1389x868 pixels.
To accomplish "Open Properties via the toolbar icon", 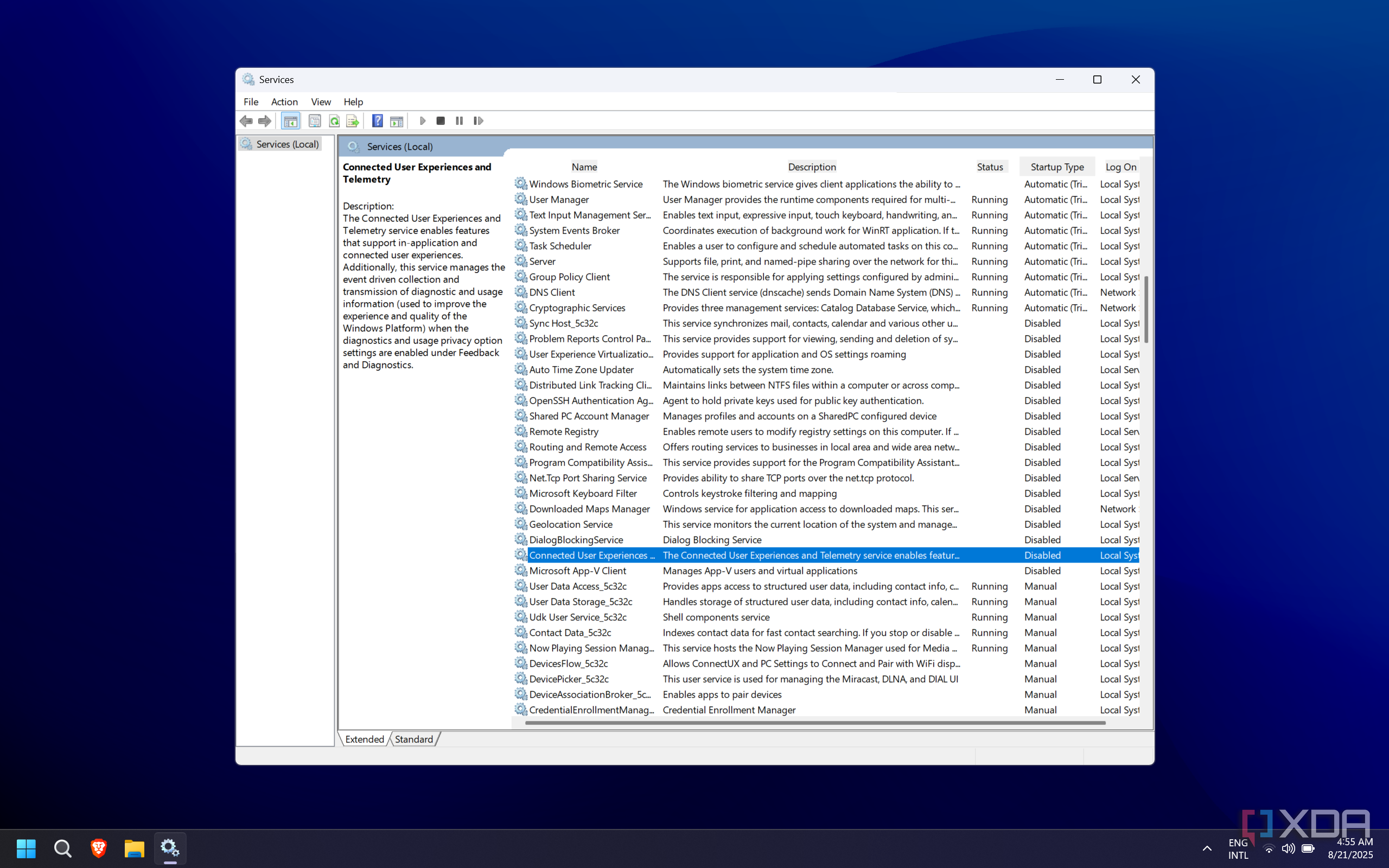I will 315,120.
